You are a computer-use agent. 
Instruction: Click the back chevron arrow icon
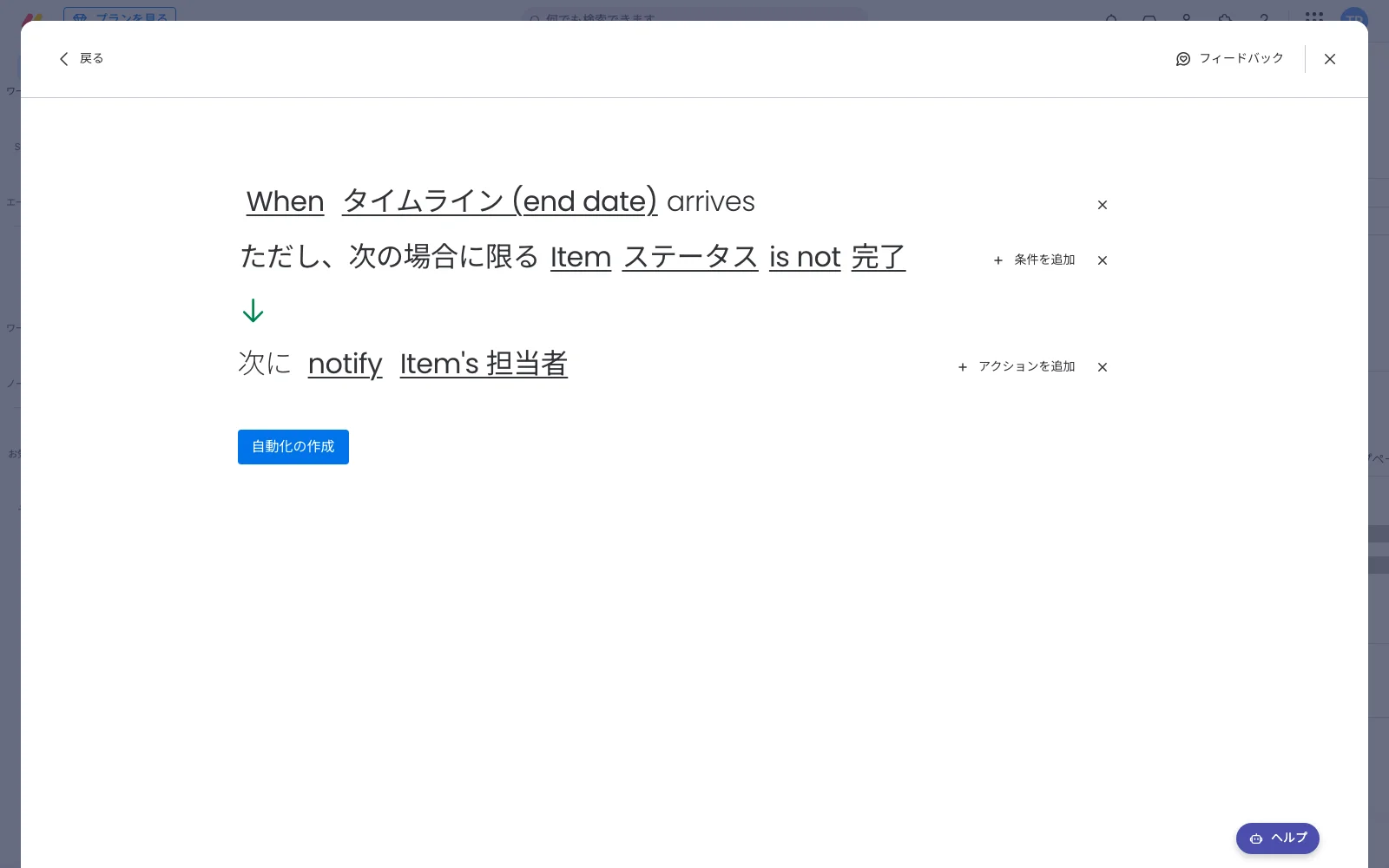point(63,59)
